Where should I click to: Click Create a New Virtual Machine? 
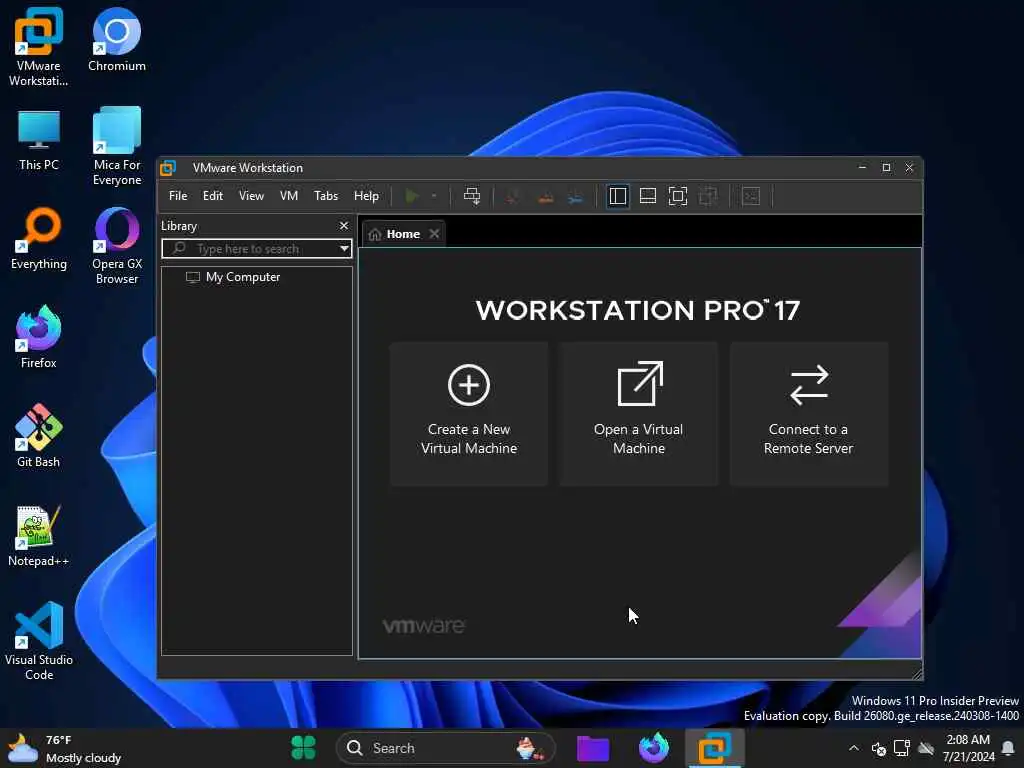coord(469,414)
